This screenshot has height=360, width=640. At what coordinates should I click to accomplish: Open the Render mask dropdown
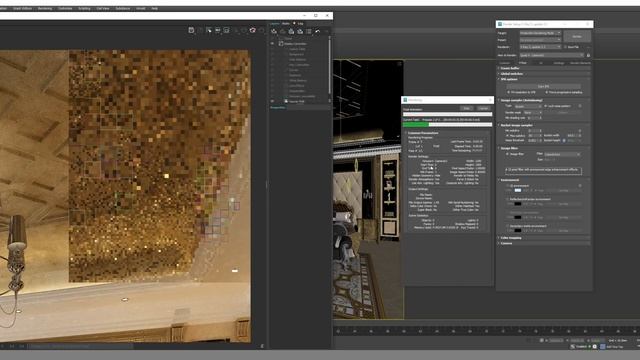[x=533, y=112]
